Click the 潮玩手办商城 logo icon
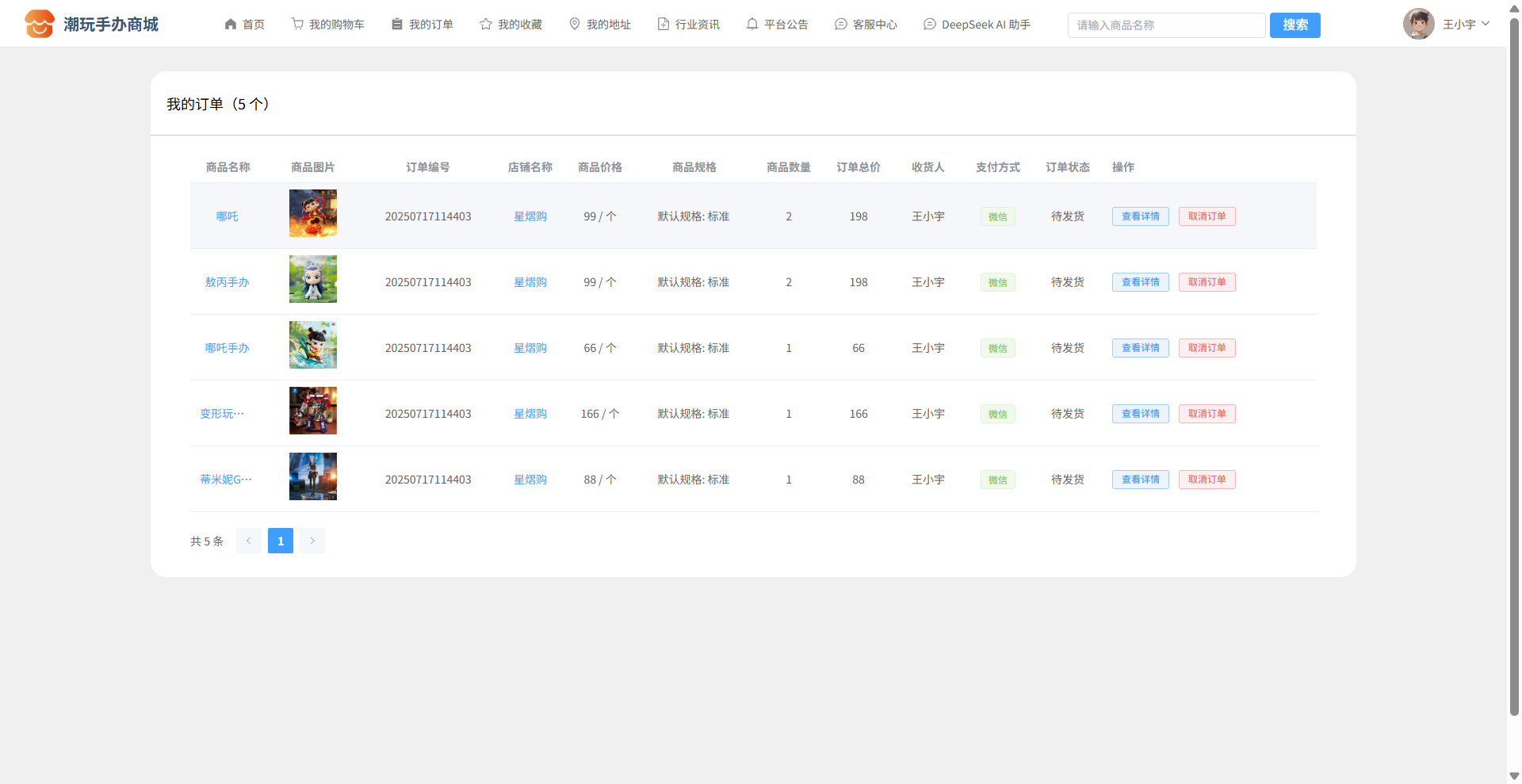The height and width of the screenshot is (784, 1522). pyautogui.click(x=39, y=24)
